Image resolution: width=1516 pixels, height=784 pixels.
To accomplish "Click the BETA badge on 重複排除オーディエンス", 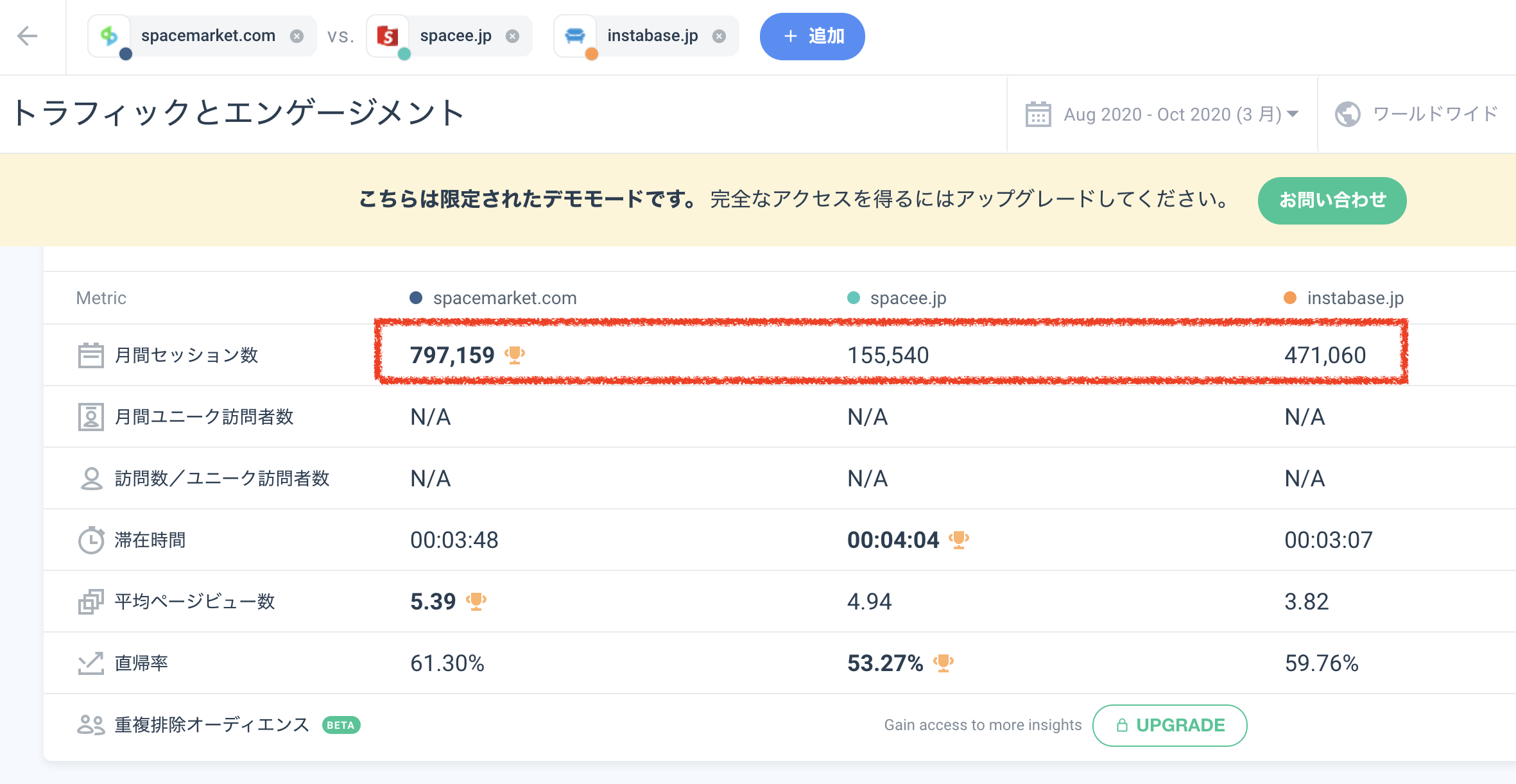I will [341, 725].
